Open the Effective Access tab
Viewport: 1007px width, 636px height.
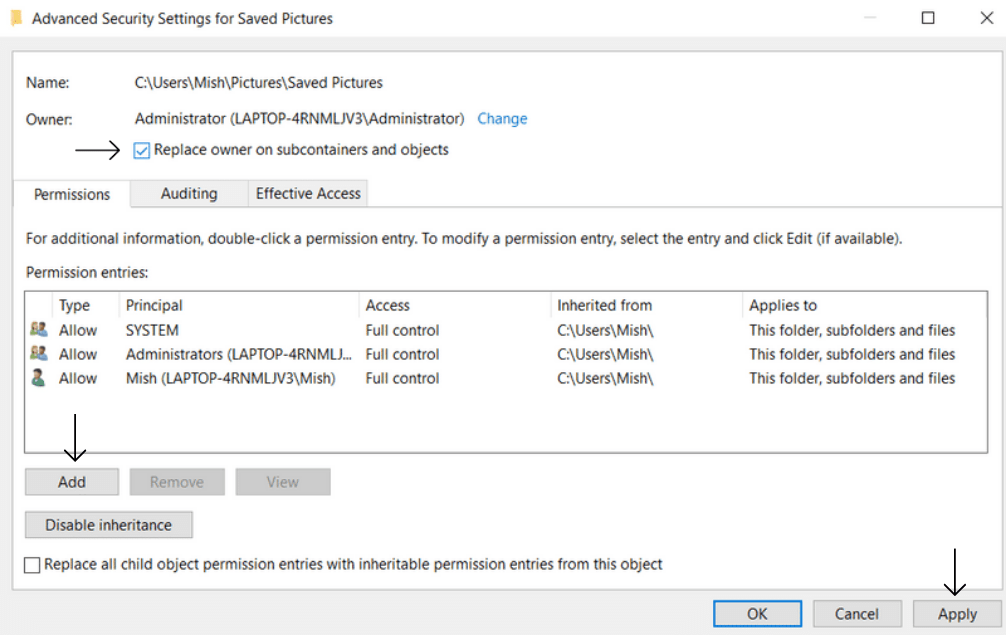pyautogui.click(x=308, y=194)
